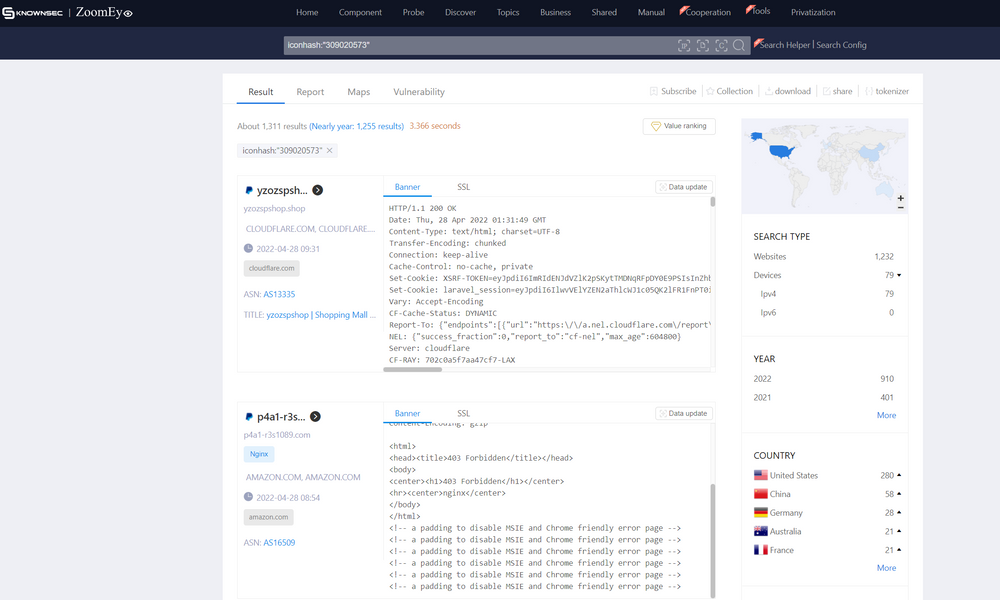Focus the iconhash search input field
The width and height of the screenshot is (1000, 600).
point(478,45)
